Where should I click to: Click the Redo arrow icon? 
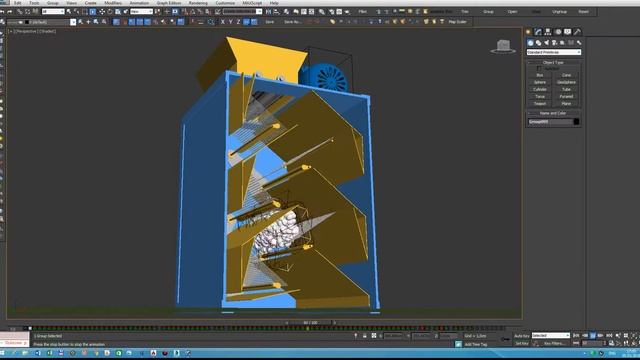[x=10, y=12]
